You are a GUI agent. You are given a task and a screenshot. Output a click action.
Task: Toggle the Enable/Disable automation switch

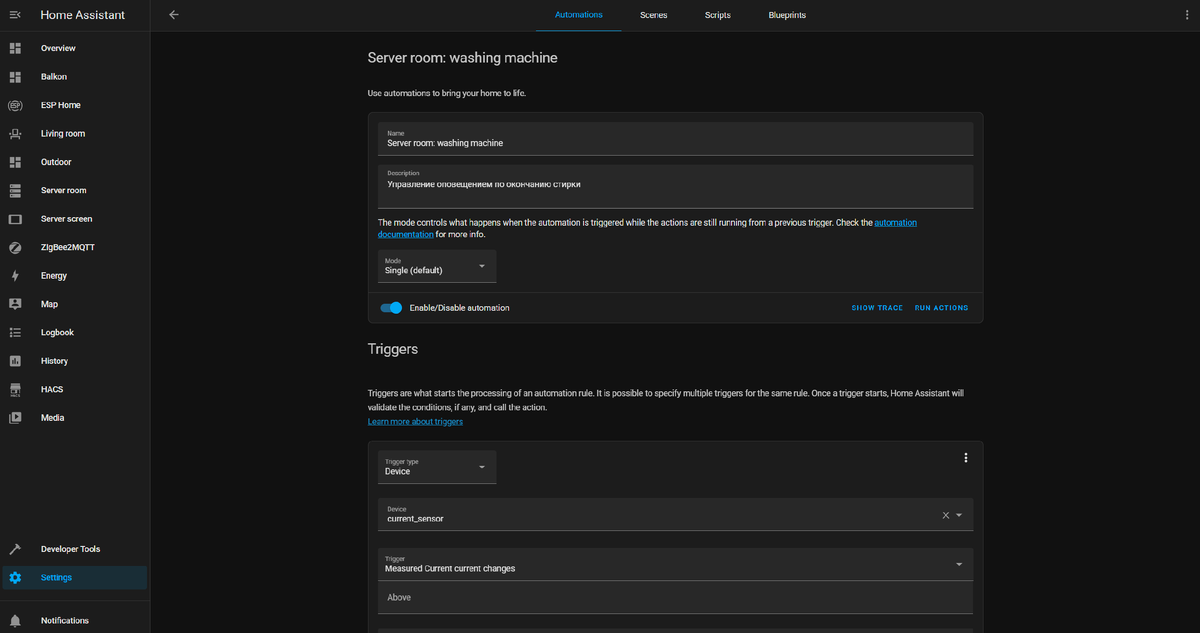pyautogui.click(x=391, y=308)
